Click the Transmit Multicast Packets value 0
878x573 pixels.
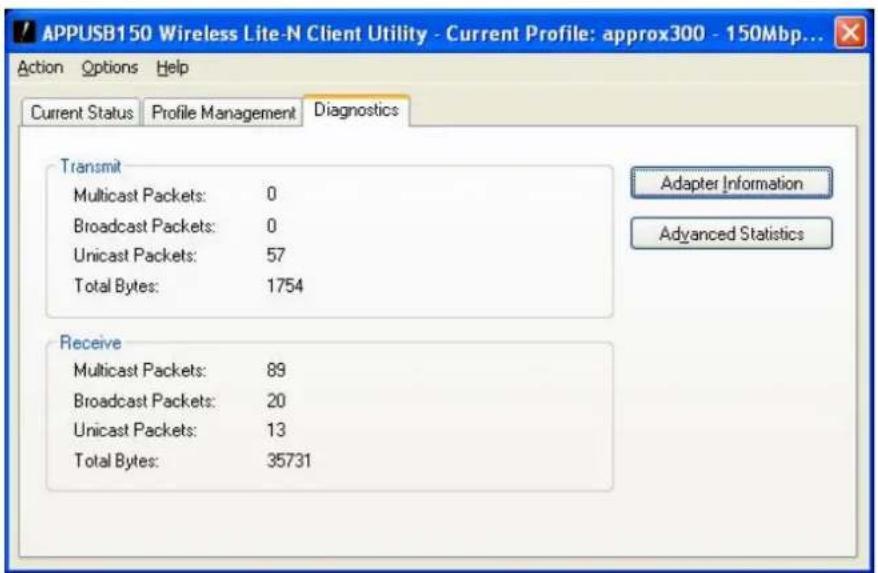click(x=272, y=194)
